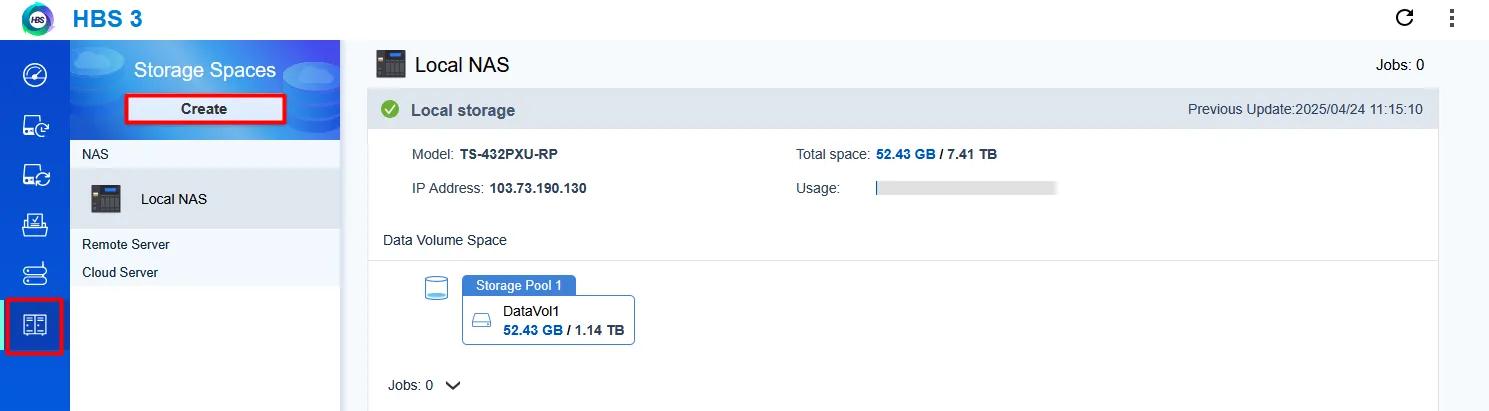This screenshot has width=1489, height=411.
Task: Click the refresh icon in title bar
Action: (x=1404, y=17)
